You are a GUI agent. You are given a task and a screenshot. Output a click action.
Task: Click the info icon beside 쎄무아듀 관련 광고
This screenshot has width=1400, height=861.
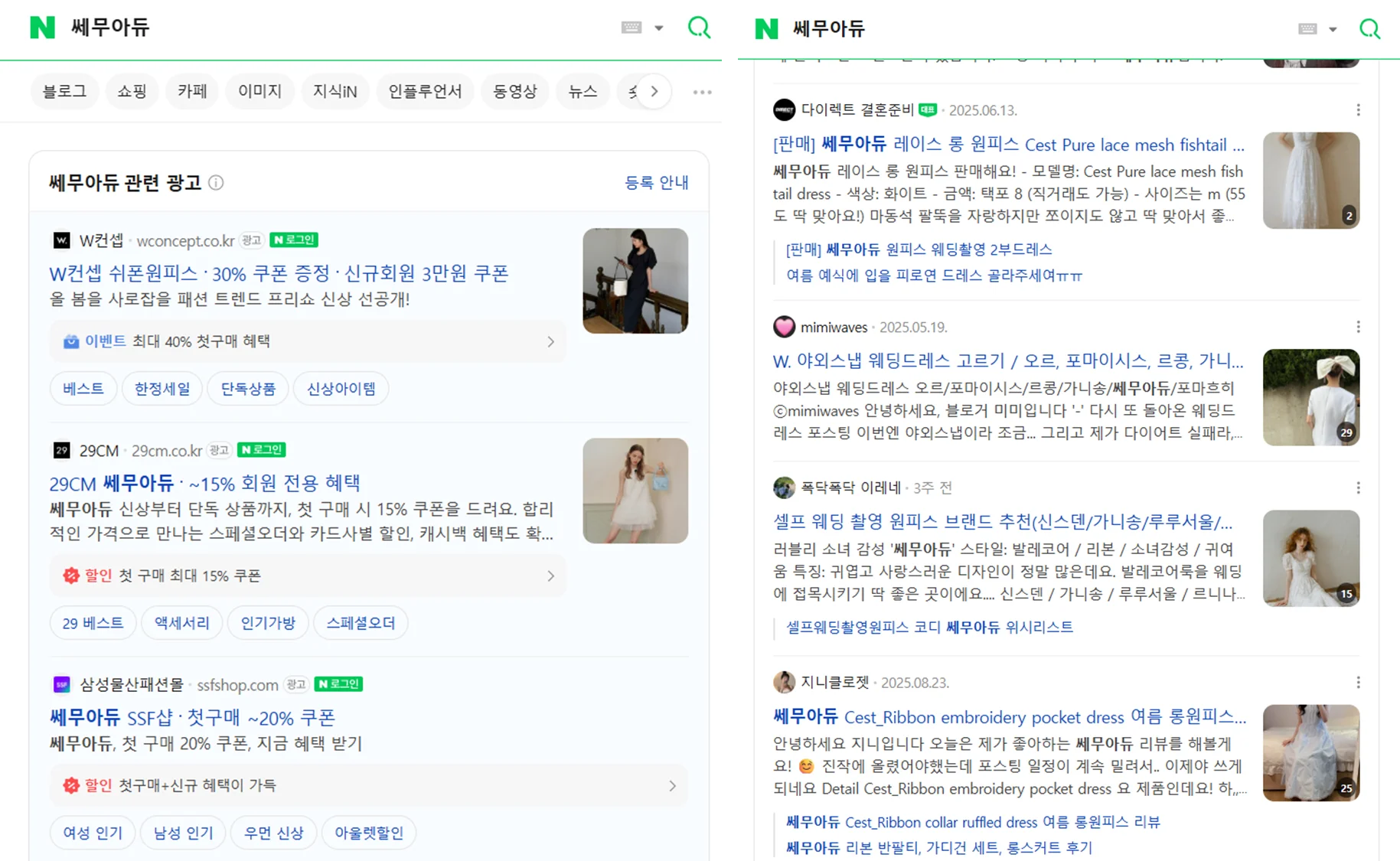click(217, 183)
